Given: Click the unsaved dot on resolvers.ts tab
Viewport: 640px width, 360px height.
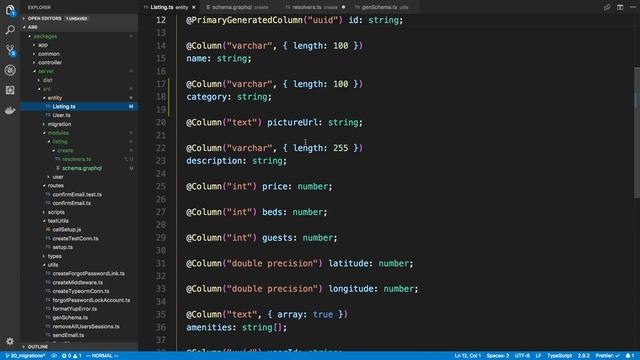Looking at the screenshot, I should click(x=343, y=7).
